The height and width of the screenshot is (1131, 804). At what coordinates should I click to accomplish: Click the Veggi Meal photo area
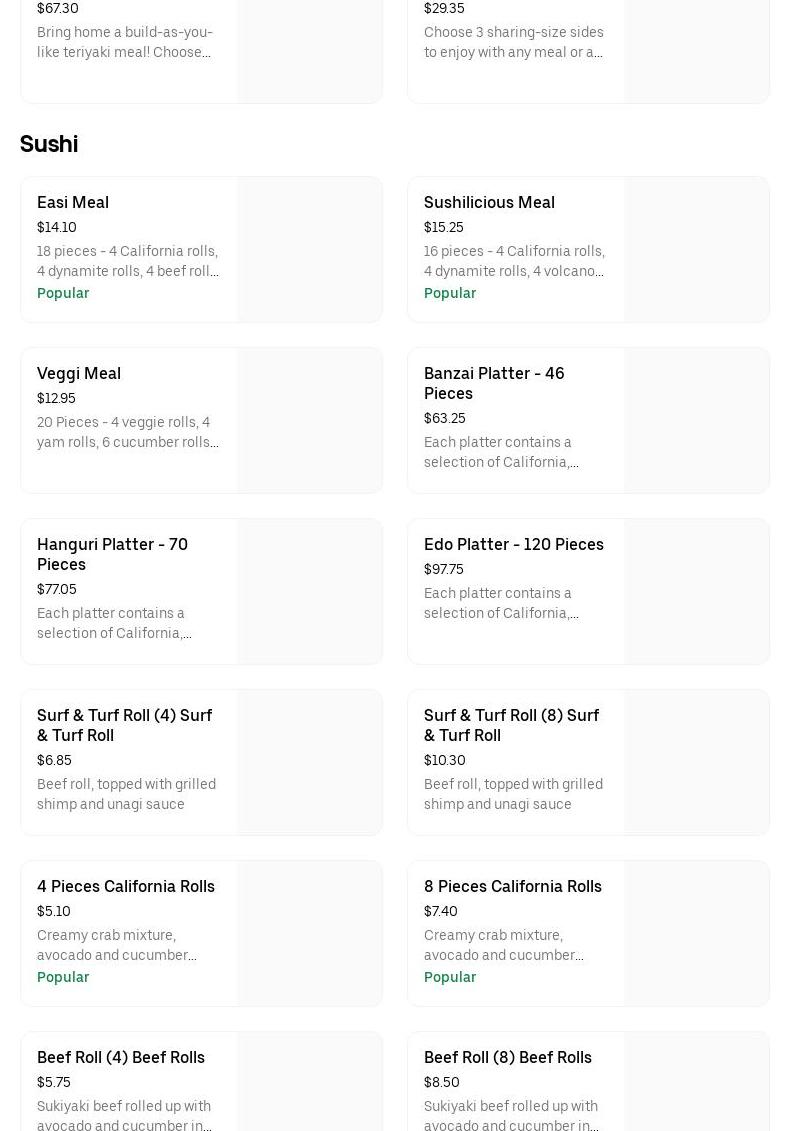[x=309, y=420]
